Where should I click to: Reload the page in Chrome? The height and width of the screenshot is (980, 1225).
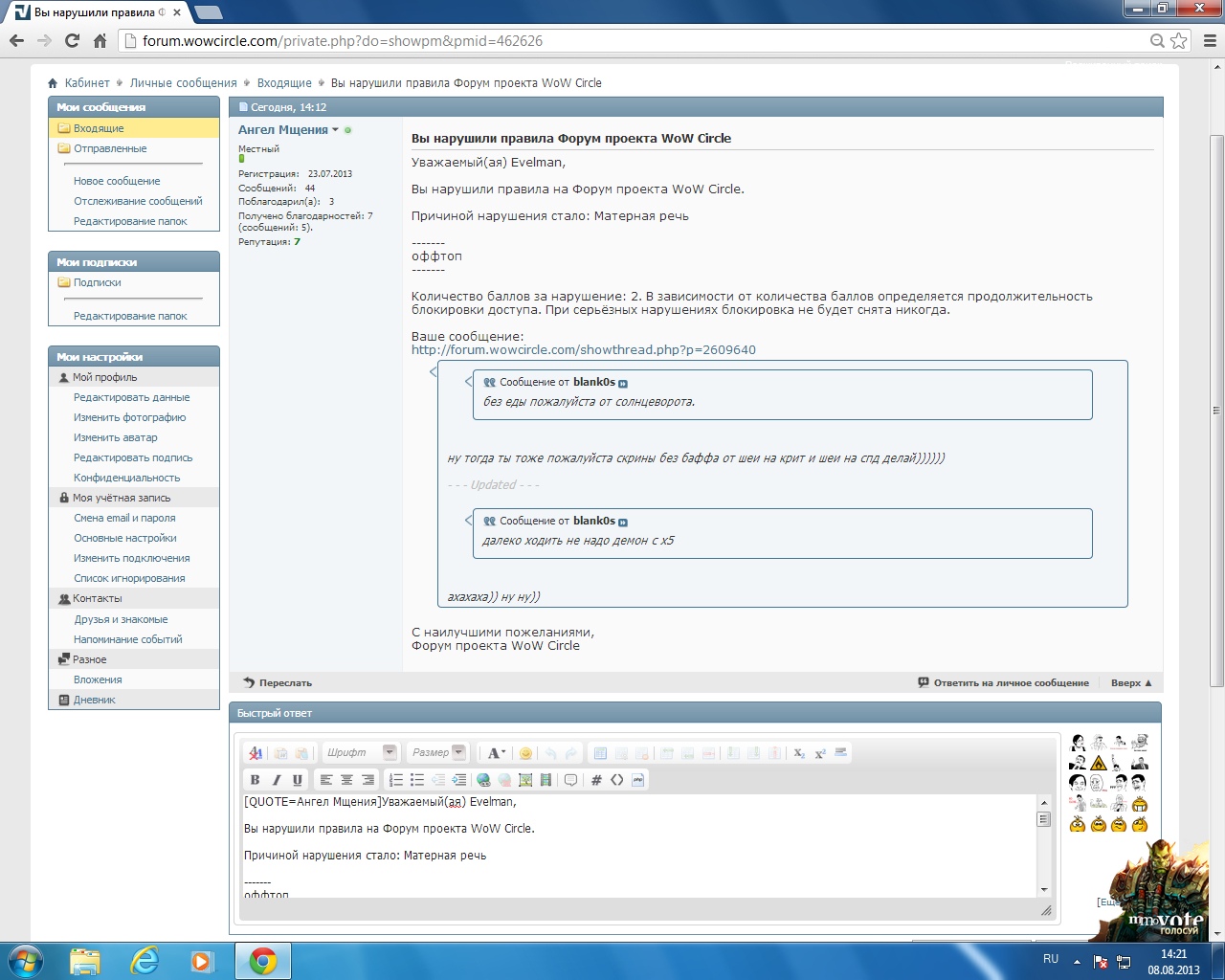click(72, 40)
